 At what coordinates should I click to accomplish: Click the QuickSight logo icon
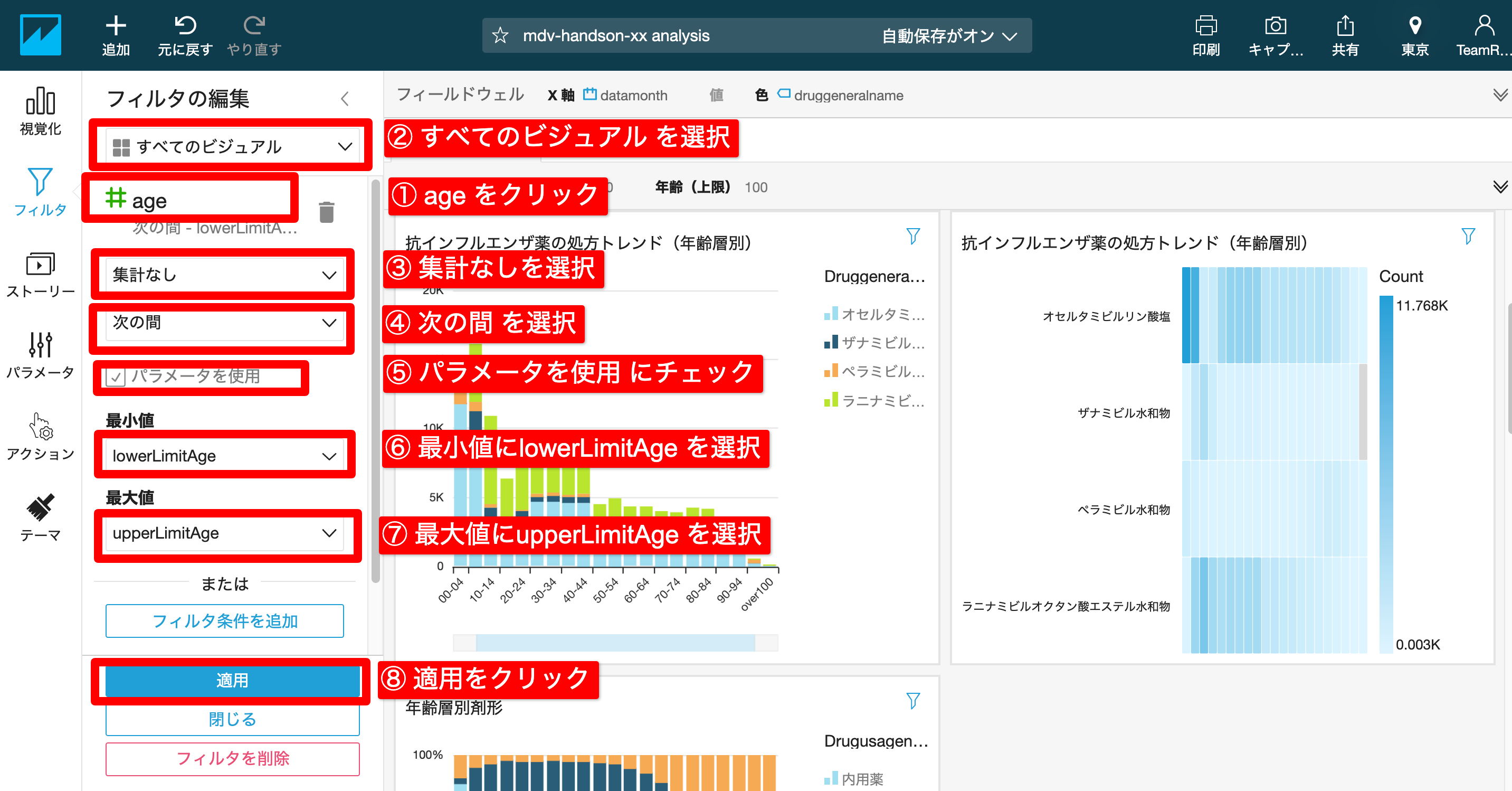point(40,35)
